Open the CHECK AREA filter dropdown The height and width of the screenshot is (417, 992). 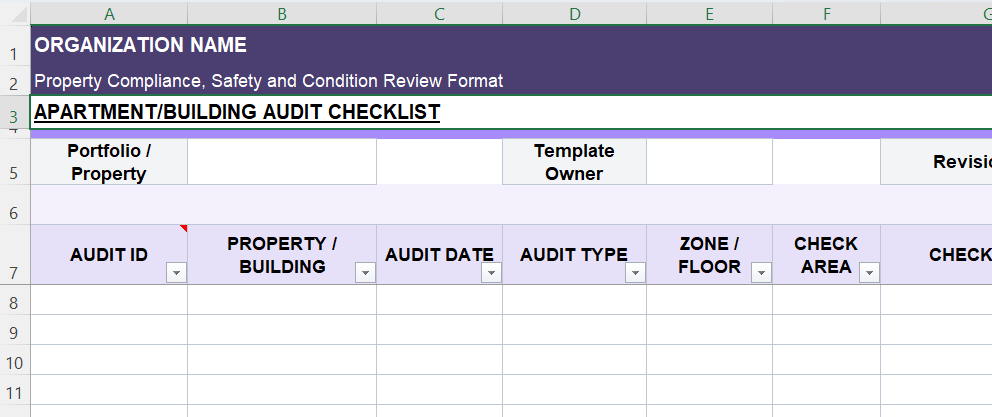(869, 274)
